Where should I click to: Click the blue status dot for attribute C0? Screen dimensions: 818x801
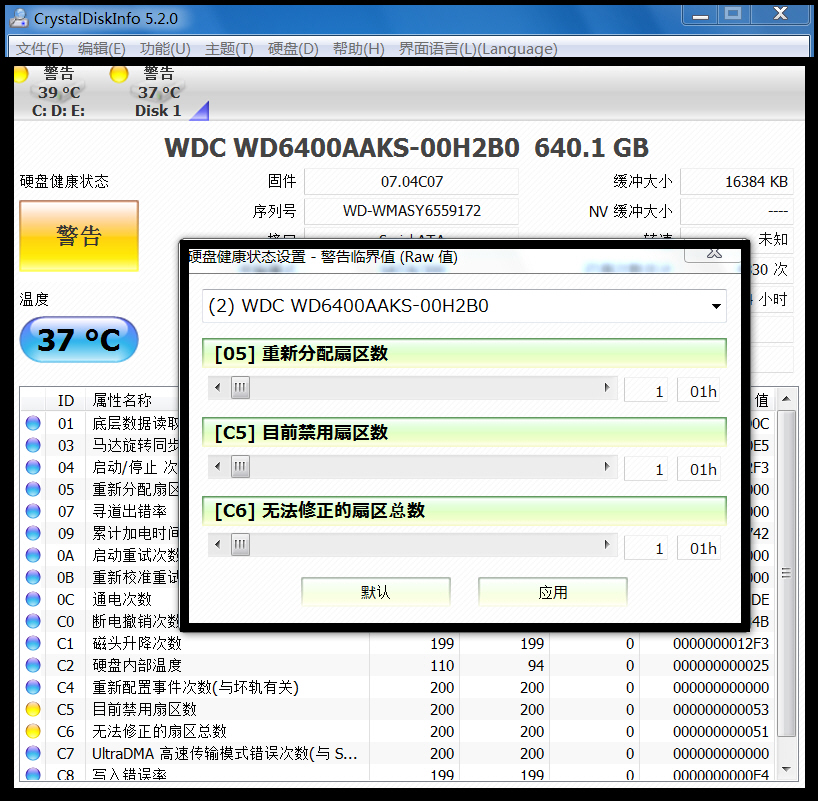pyautogui.click(x=33, y=621)
